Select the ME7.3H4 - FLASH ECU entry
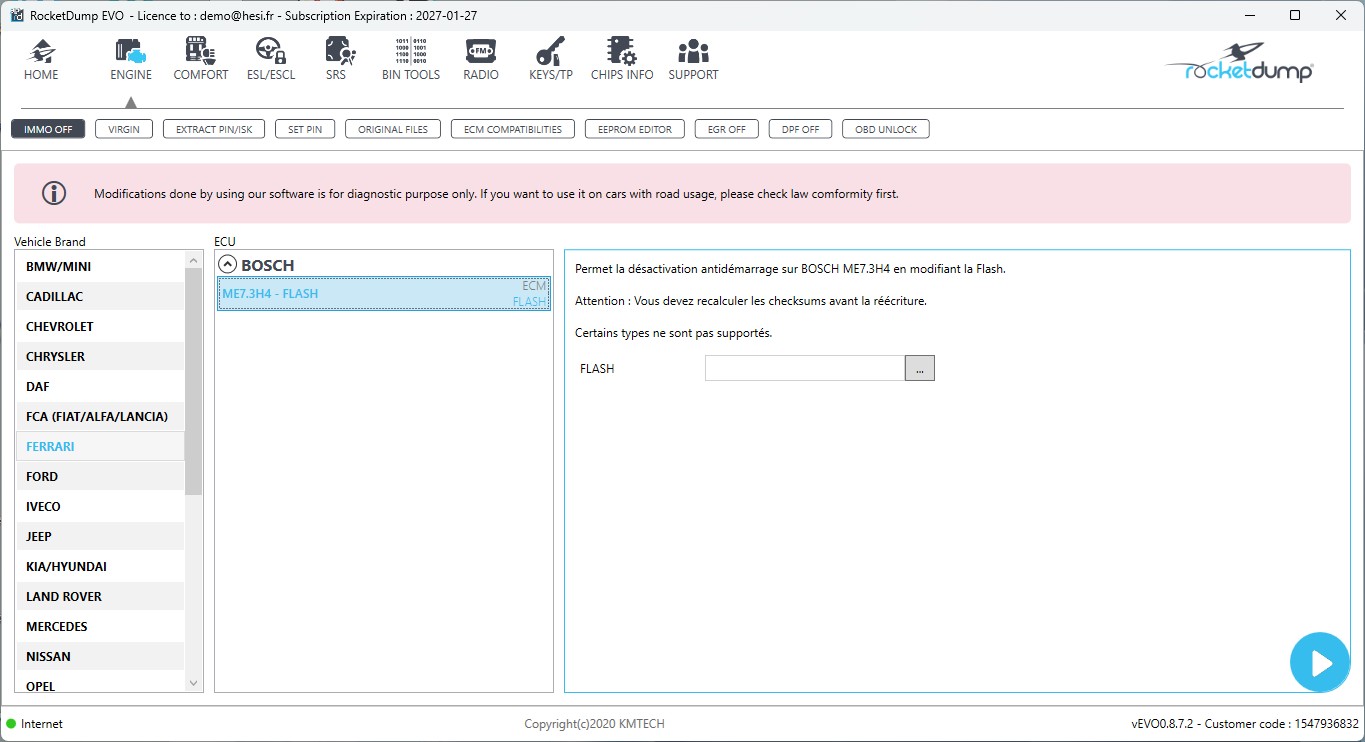The width and height of the screenshot is (1365, 742). 384,294
